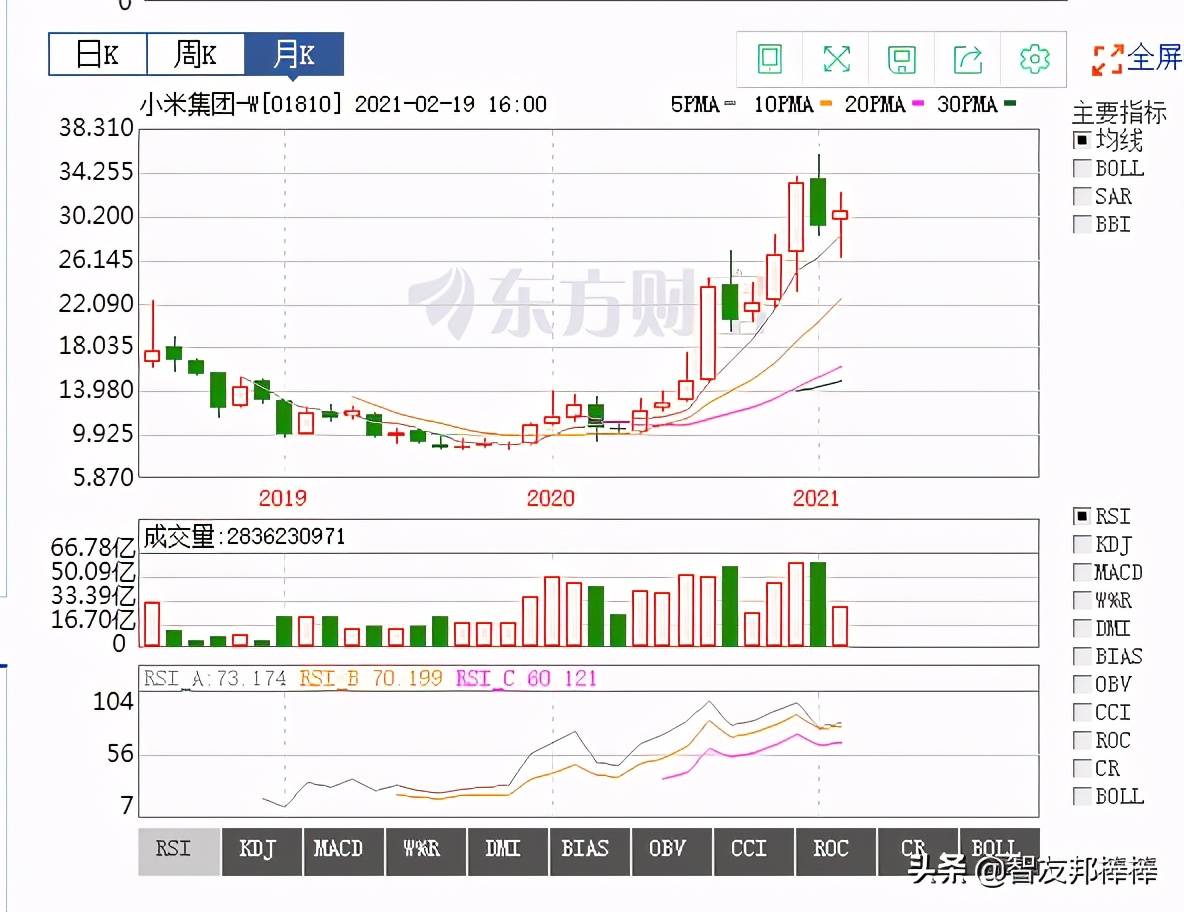Click the 主要指标 section heading
This screenshot has width=1184, height=912.
[1119, 112]
